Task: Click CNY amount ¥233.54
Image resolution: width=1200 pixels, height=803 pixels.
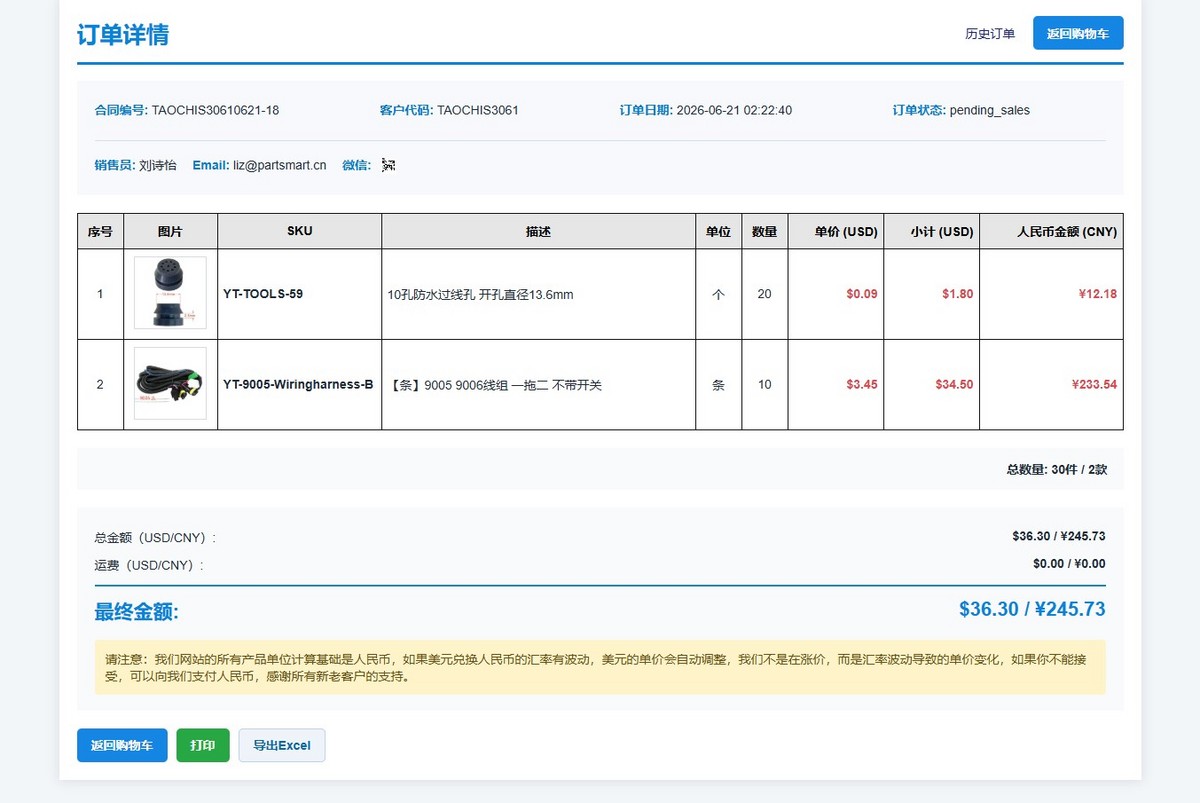Action: coord(1095,384)
